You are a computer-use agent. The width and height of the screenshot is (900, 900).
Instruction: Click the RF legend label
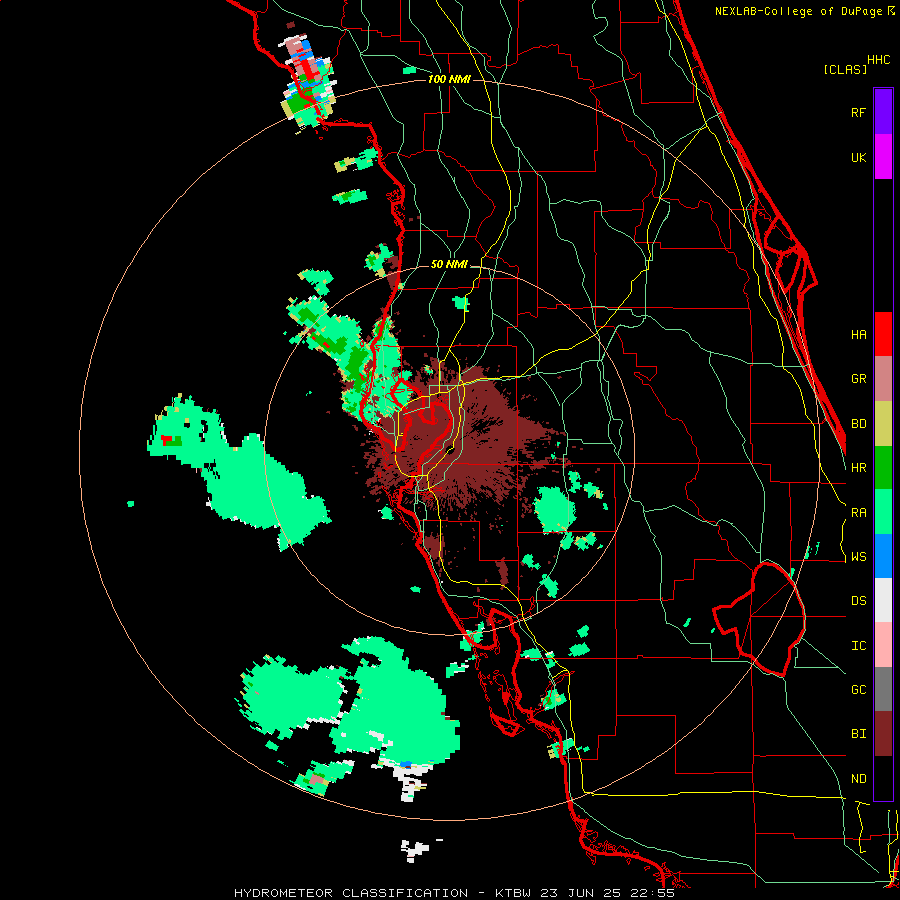coord(858,112)
